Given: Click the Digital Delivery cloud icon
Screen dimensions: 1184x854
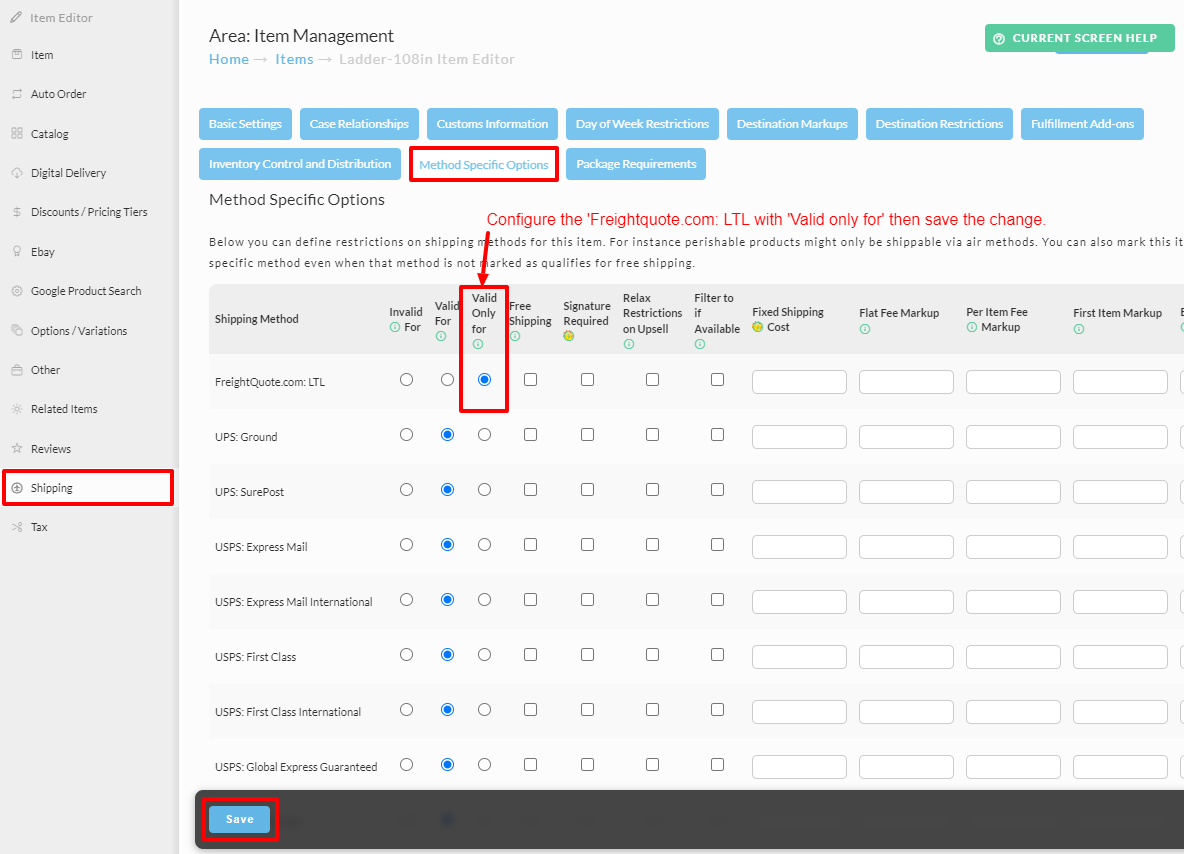Looking at the screenshot, I should pos(17,173).
